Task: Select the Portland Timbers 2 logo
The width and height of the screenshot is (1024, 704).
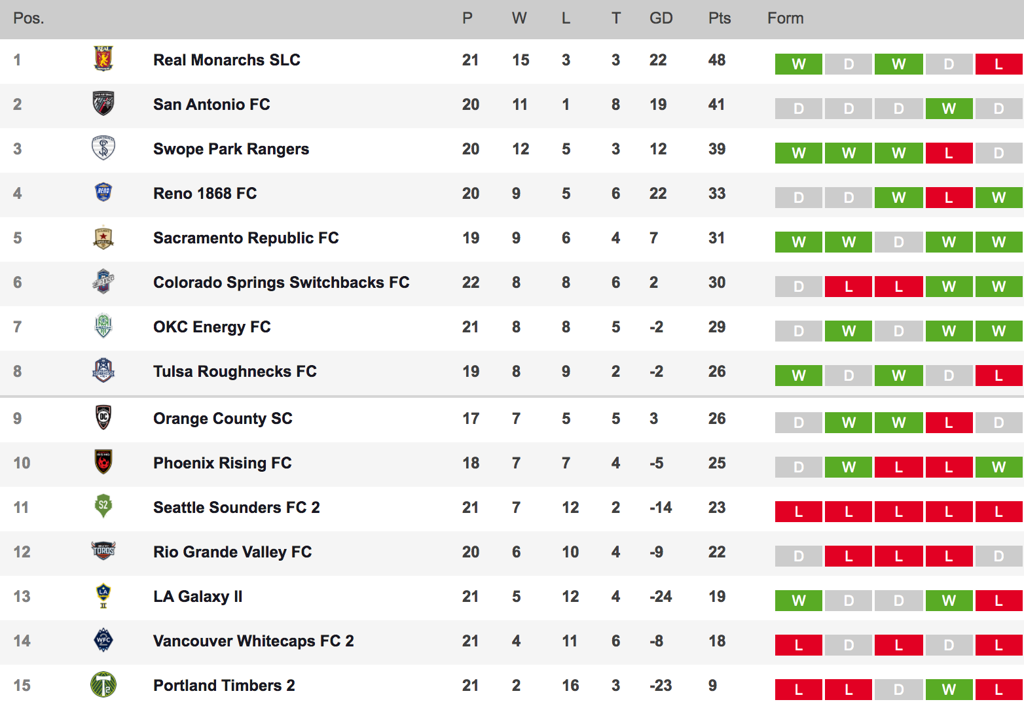Action: coord(103,684)
